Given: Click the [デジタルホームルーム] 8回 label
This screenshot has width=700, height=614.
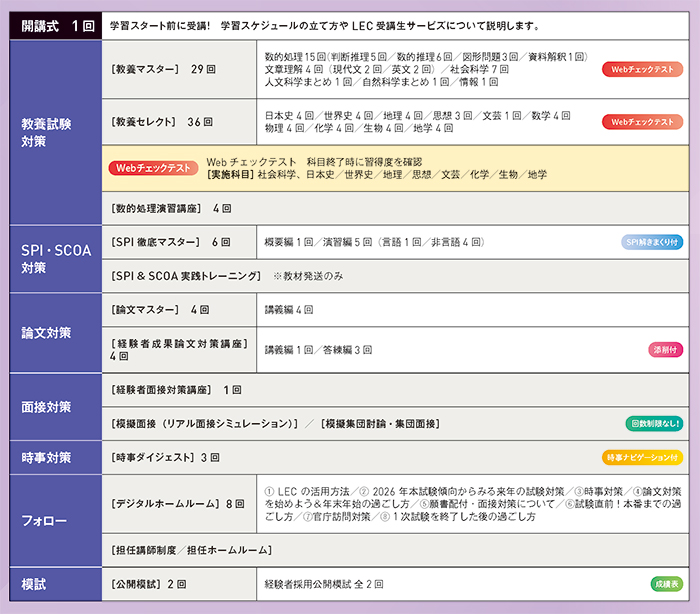Looking at the screenshot, I should [x=178, y=503].
